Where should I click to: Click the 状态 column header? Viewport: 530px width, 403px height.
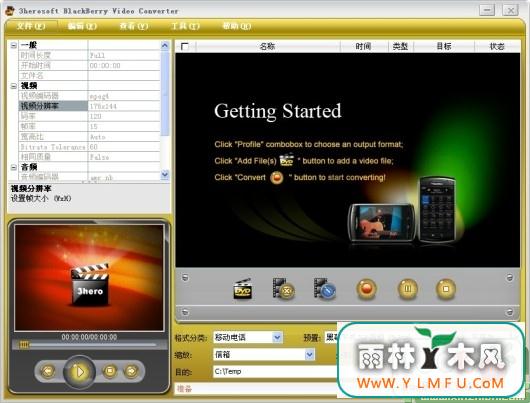pos(497,46)
